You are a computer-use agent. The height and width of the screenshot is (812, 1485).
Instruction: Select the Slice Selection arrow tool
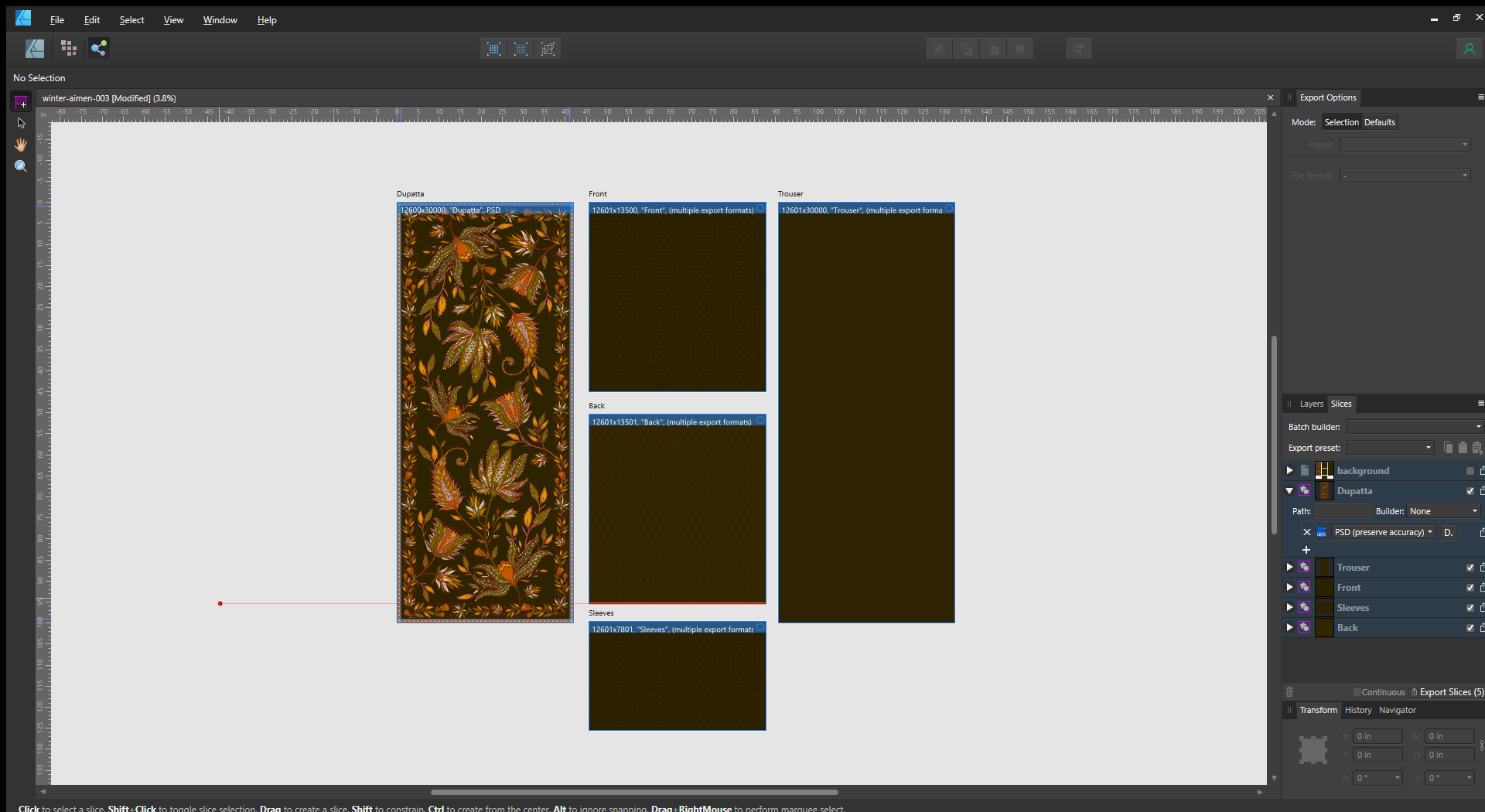click(x=21, y=123)
